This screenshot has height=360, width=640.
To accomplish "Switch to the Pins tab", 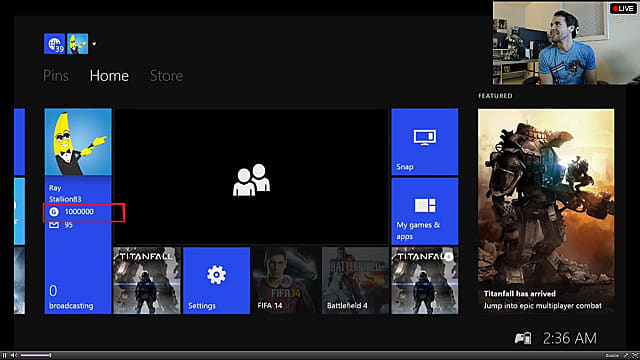I will tap(56, 76).
